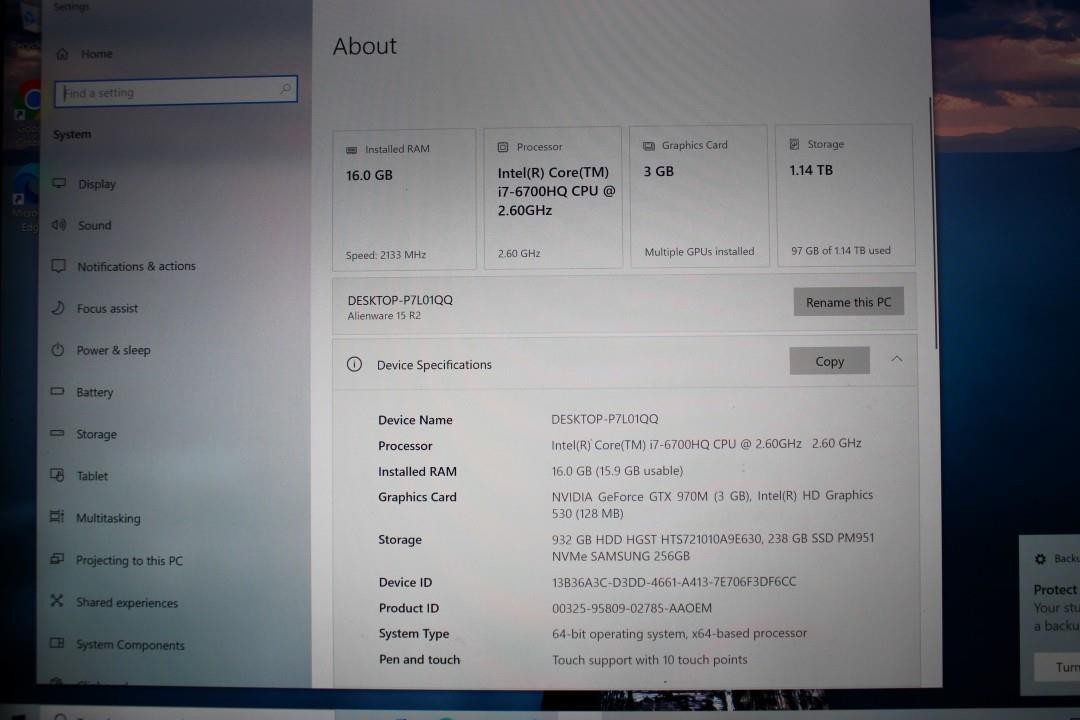Click the Storage drive icon in sidebar
The width and height of the screenshot is (1080, 720).
[57, 433]
